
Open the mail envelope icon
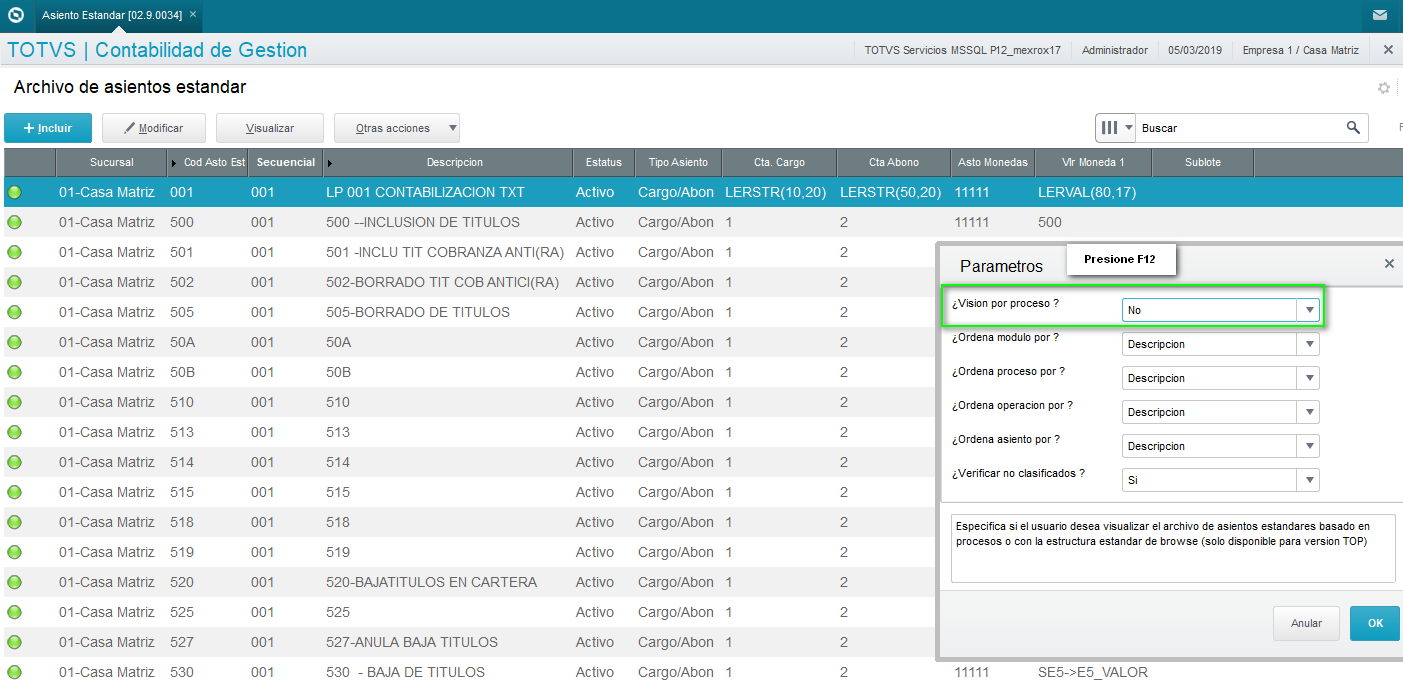point(1380,15)
